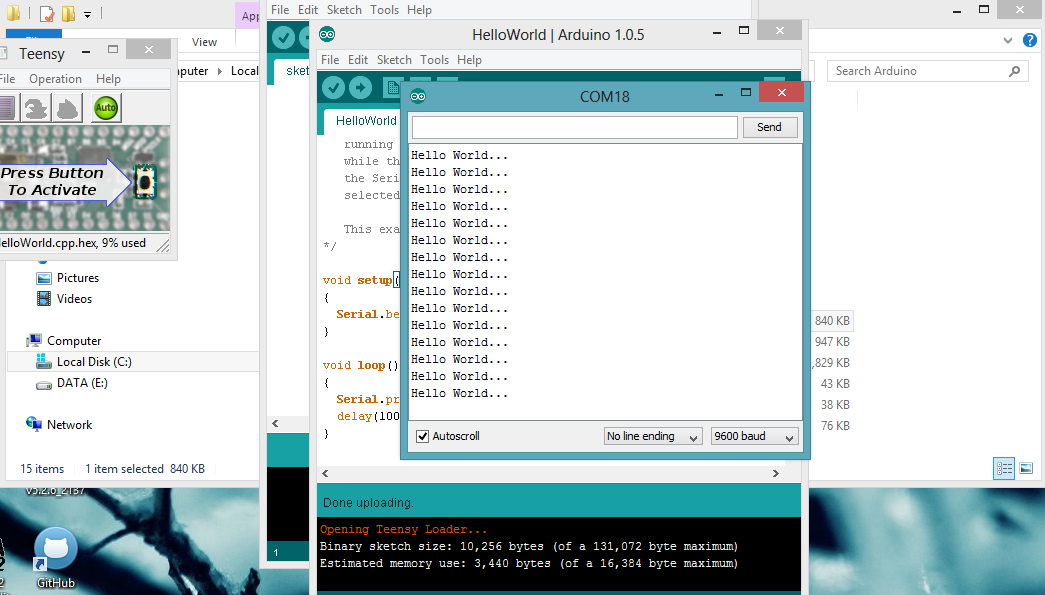This screenshot has width=1045, height=595.
Task: Click the Teensy Reboot icon
Action: (x=68, y=108)
